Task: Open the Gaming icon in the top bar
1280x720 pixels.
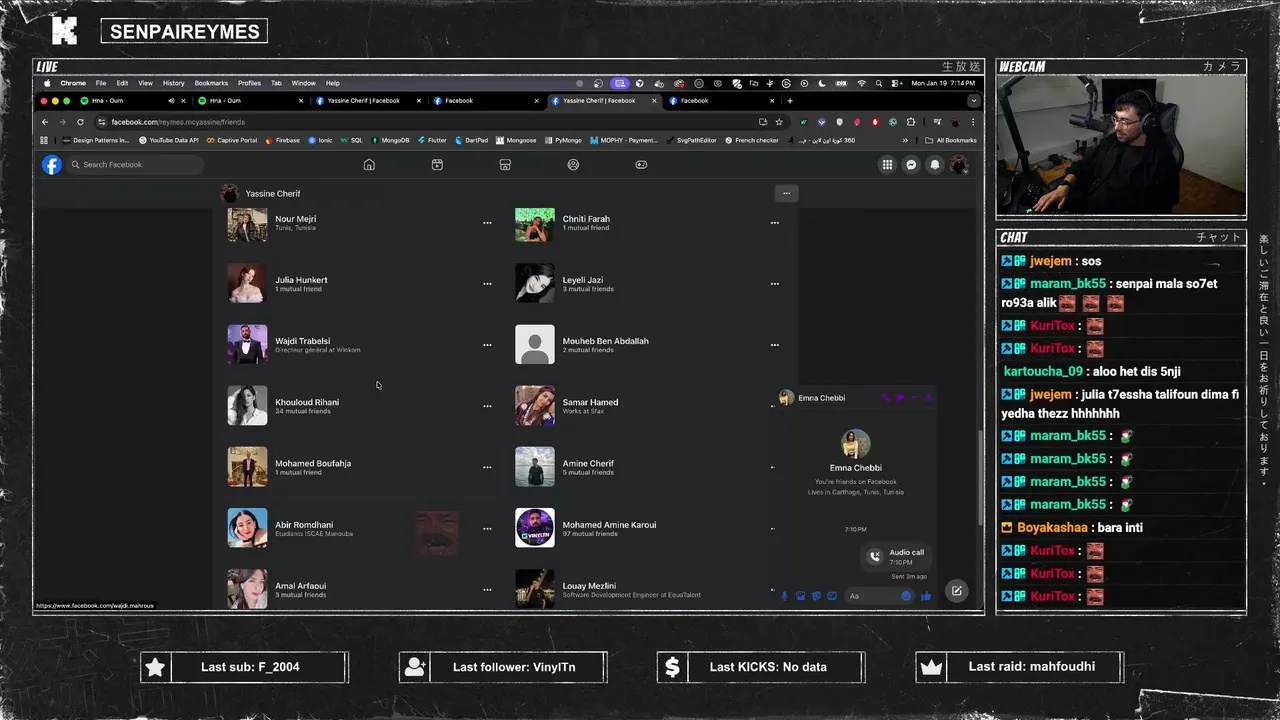Action: (x=641, y=165)
